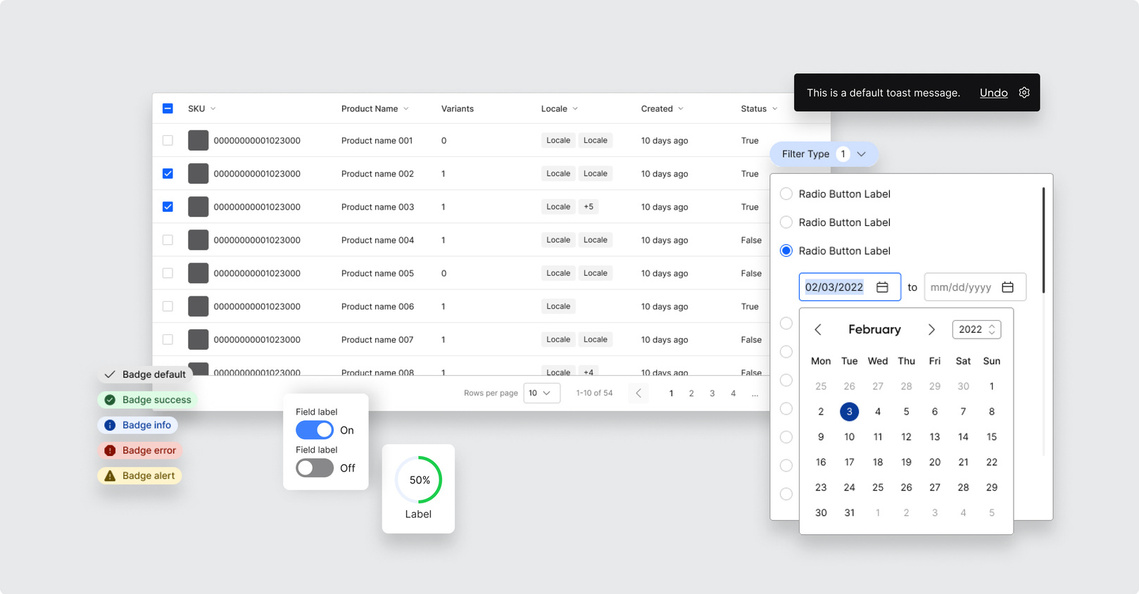Select the first Radio Button Label option
The height and width of the screenshot is (594, 1139).
pos(786,194)
